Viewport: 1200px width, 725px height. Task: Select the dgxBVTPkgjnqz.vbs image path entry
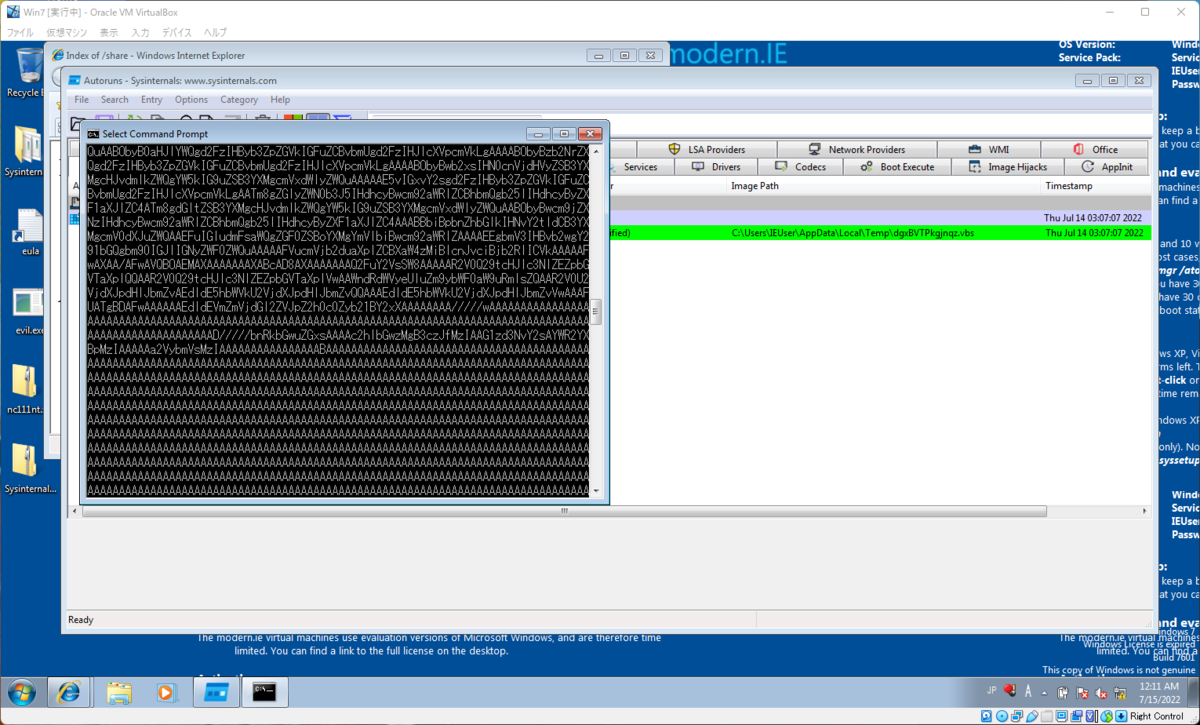click(853, 233)
